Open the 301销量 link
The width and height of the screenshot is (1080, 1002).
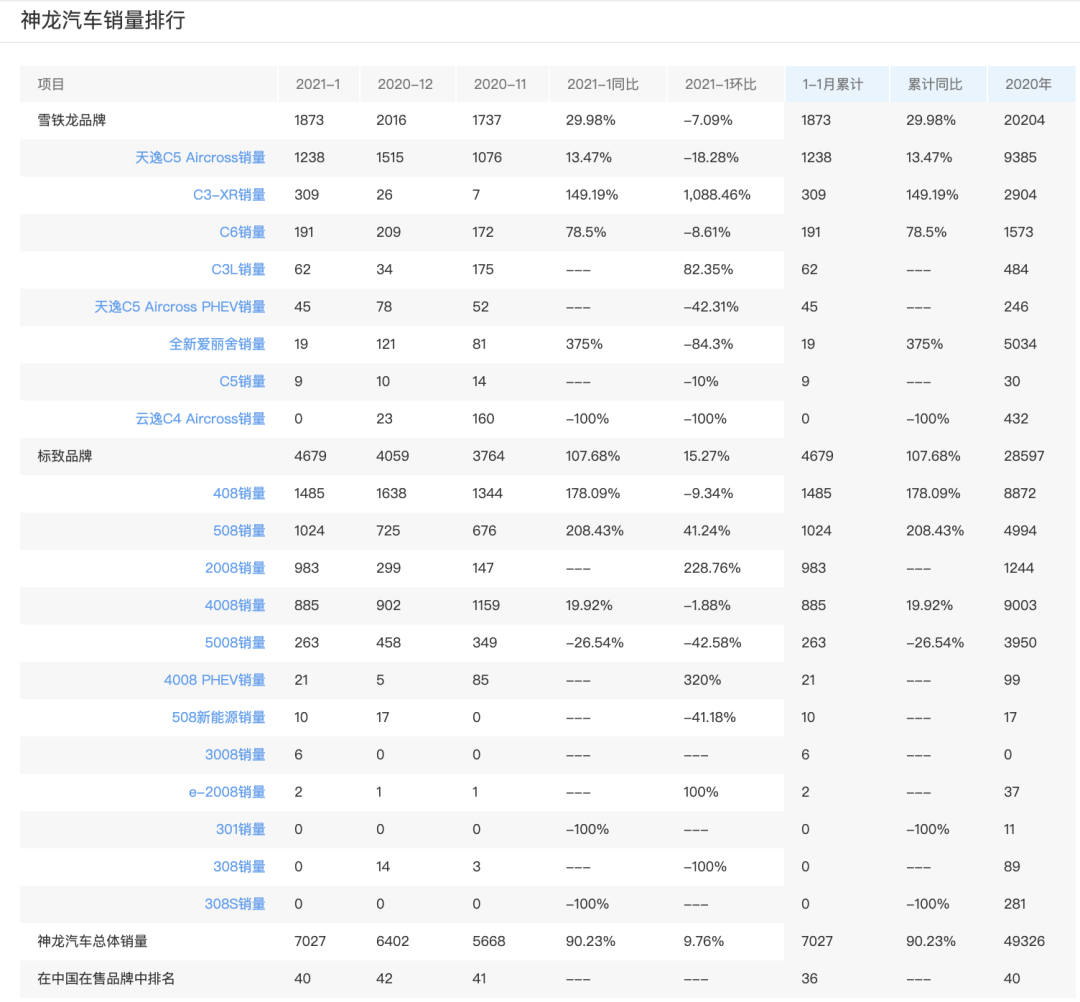[x=240, y=829]
